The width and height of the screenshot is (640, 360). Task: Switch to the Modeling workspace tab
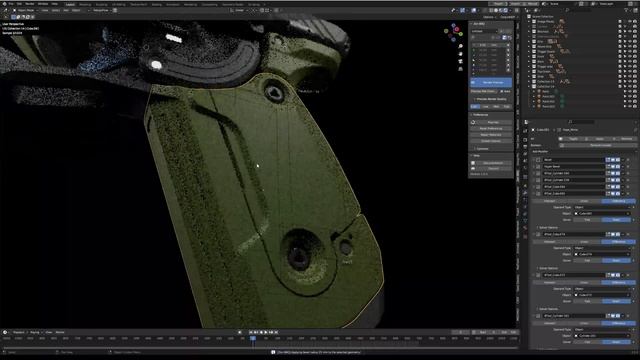[x=85, y=4]
